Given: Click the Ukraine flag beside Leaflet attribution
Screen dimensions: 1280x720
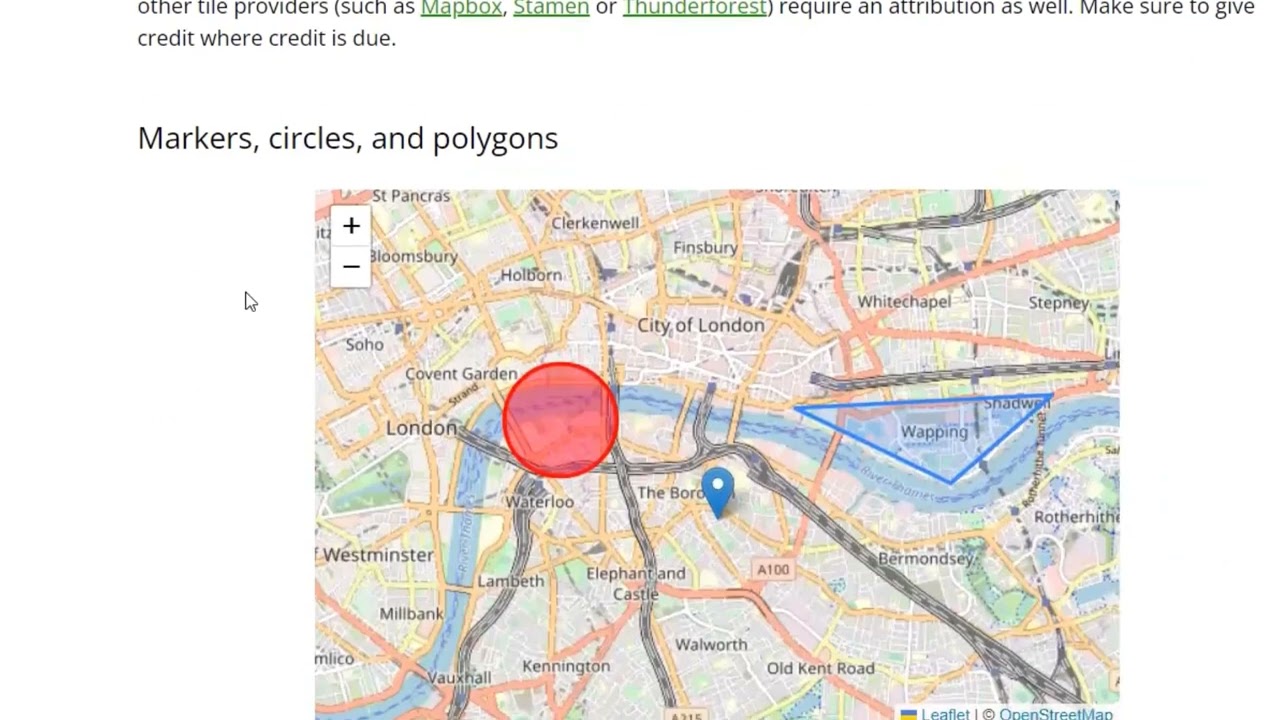Looking at the screenshot, I should pos(908,714).
